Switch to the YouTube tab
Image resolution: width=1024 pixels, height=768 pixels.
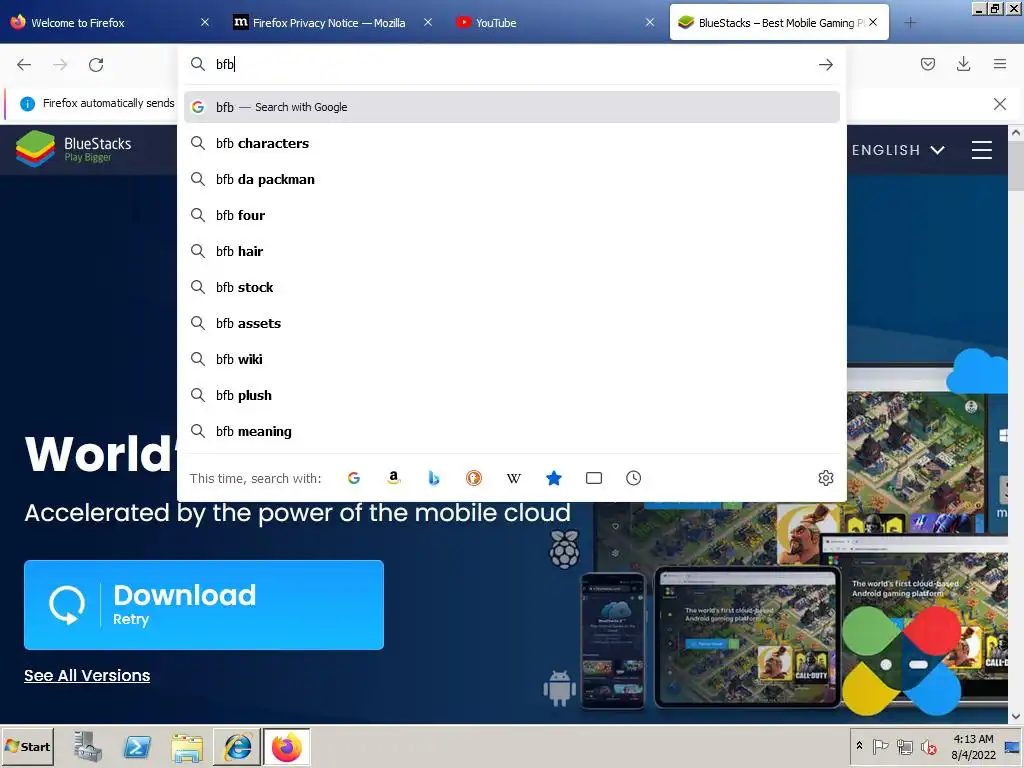coord(556,22)
